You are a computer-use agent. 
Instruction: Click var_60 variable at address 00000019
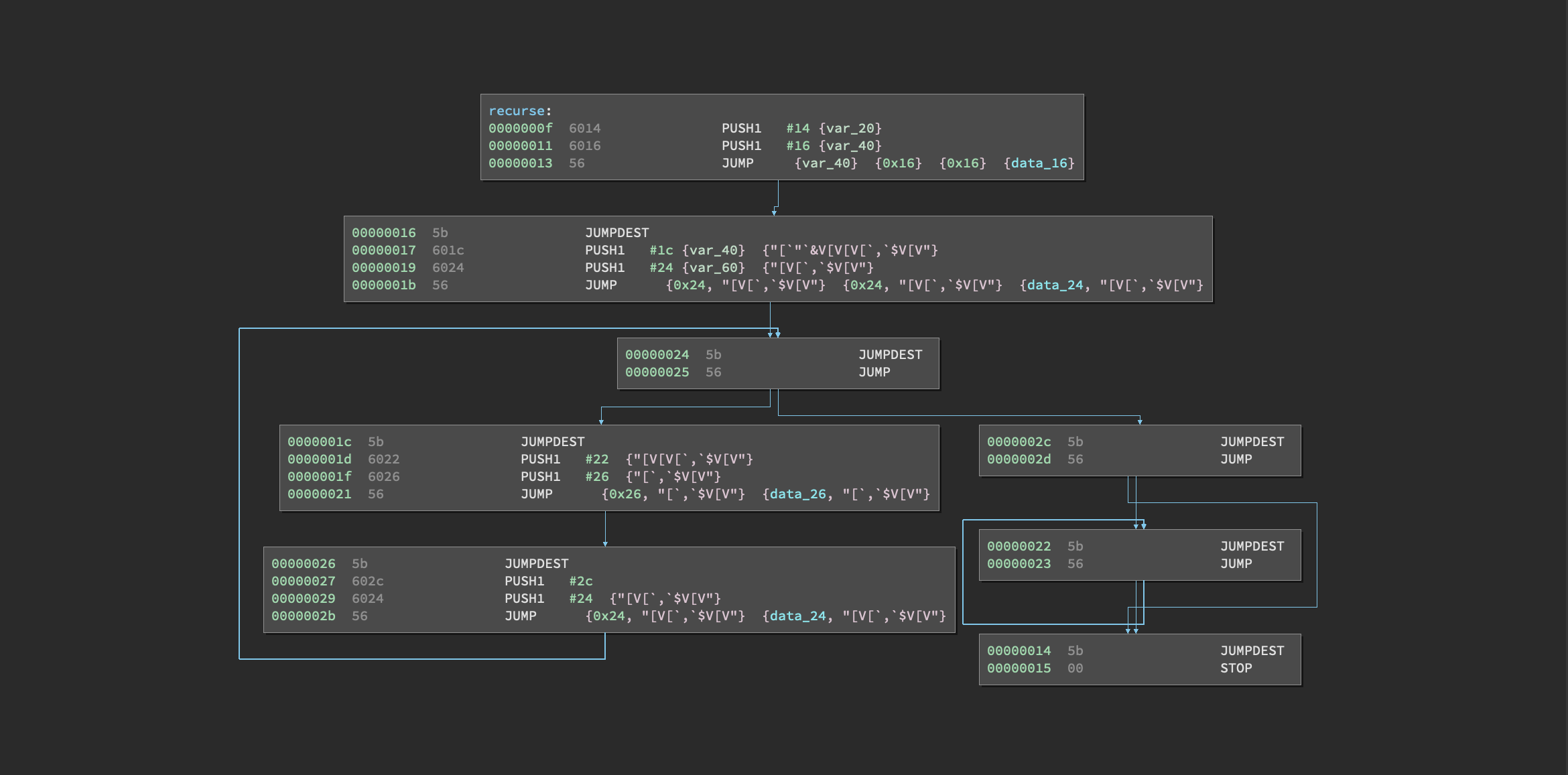coord(713,268)
